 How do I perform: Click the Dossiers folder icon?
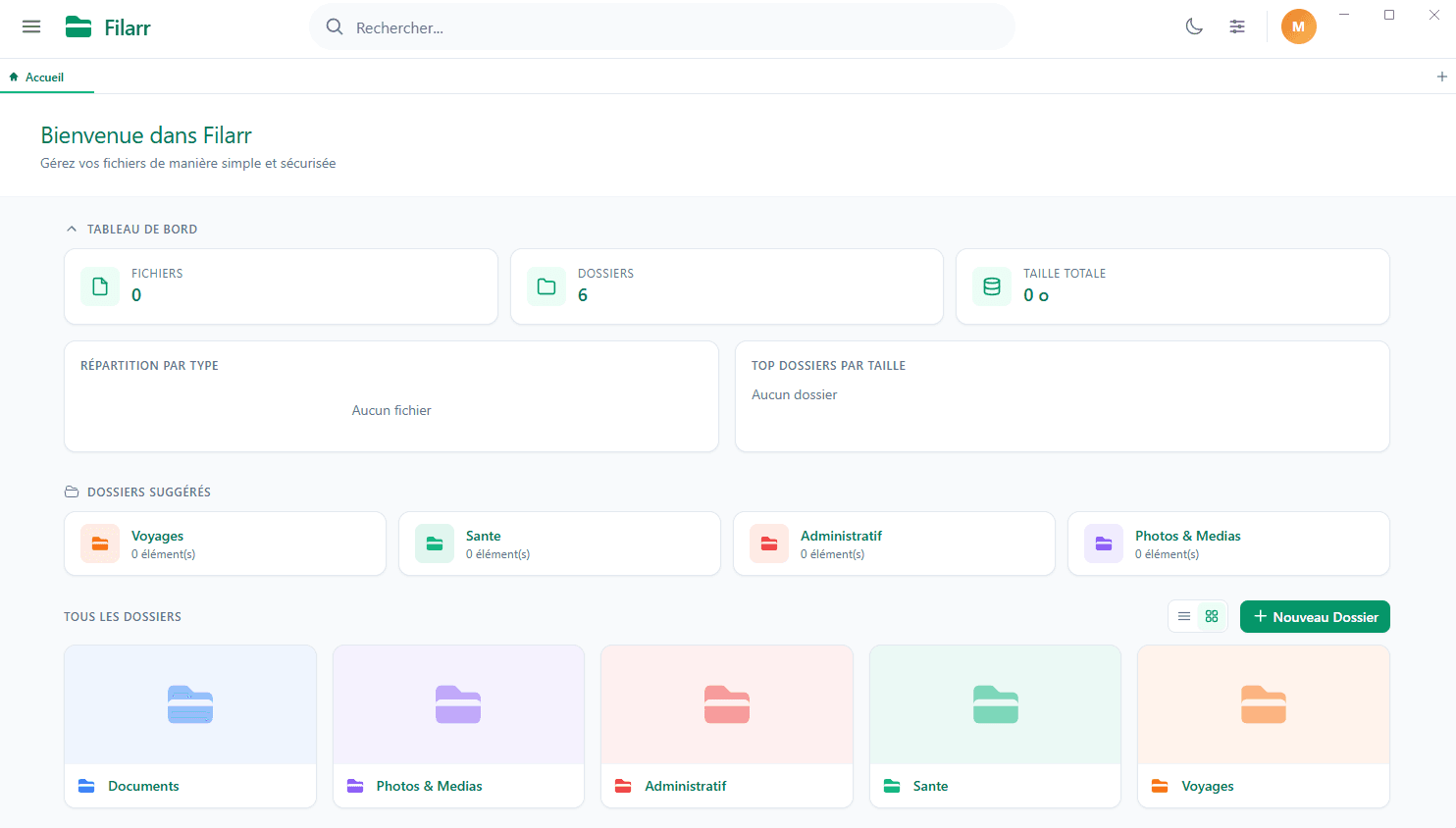coord(546,285)
